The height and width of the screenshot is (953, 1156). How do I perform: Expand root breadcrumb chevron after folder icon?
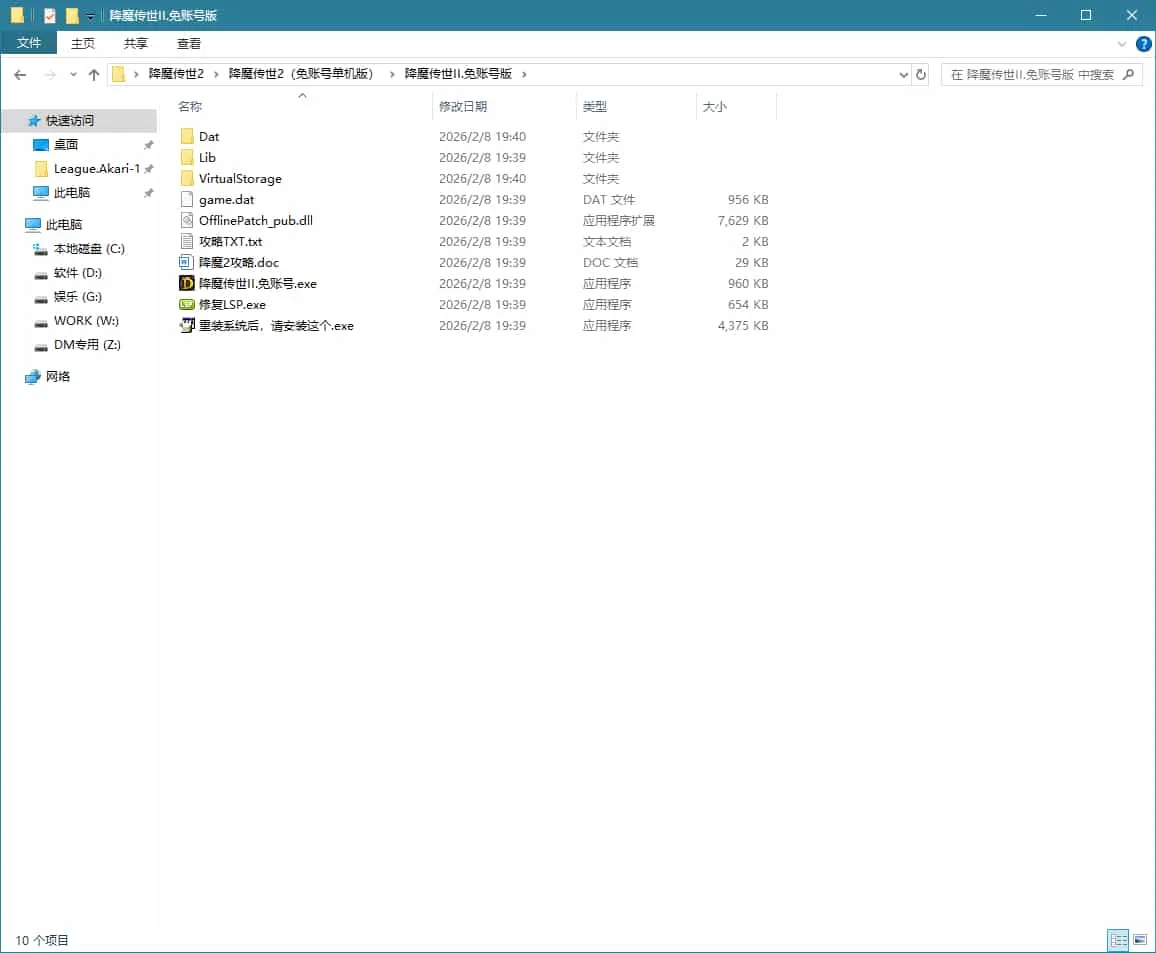pyautogui.click(x=136, y=74)
